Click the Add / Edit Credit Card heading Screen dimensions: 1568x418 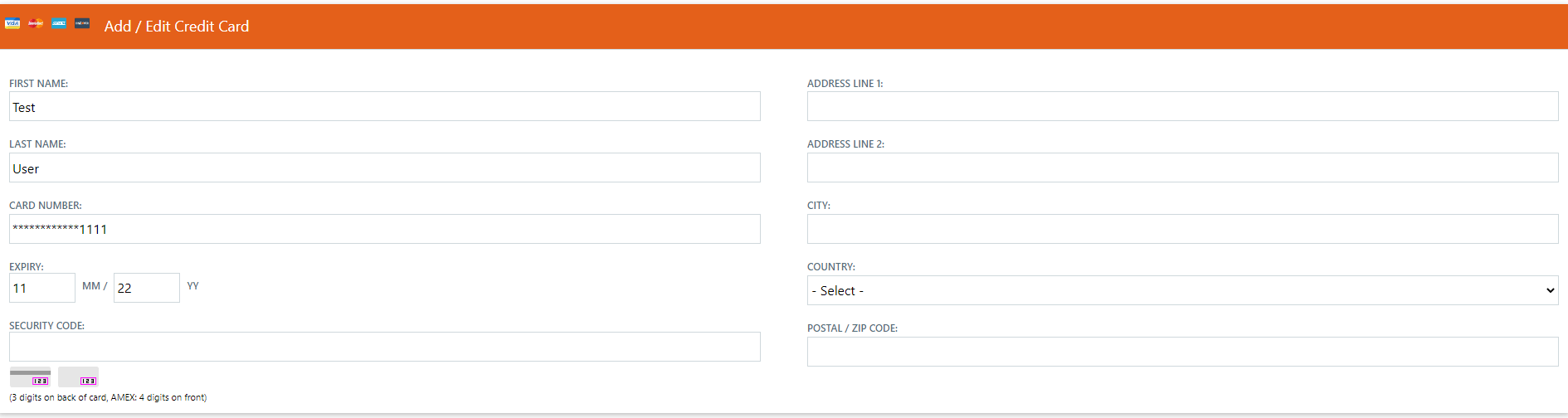(x=177, y=27)
